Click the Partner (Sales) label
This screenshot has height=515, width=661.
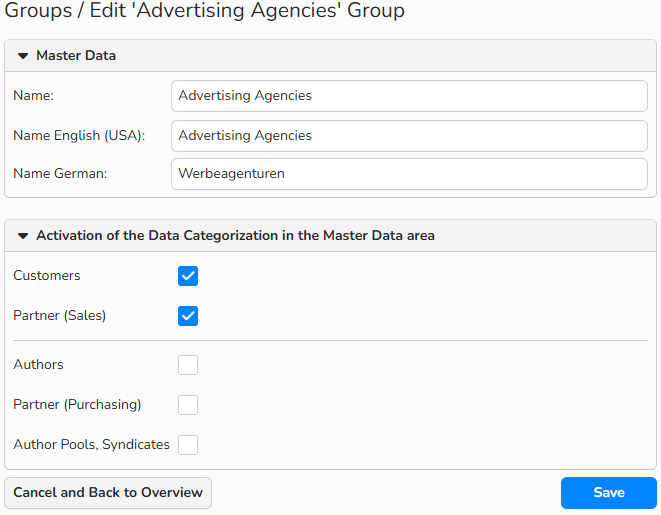pos(59,316)
